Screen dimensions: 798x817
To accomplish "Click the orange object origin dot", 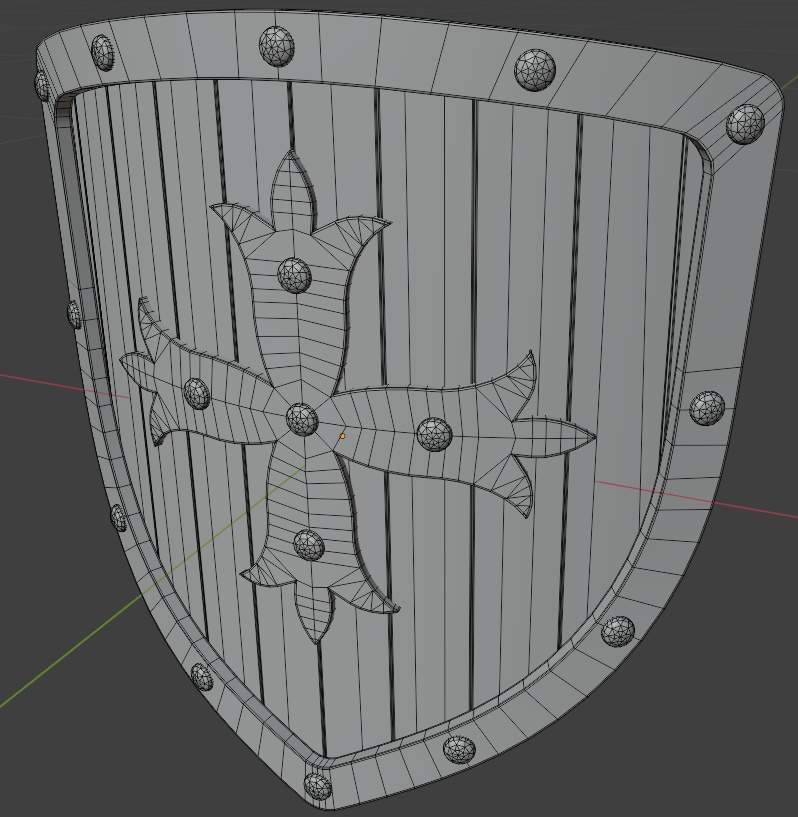I will 342,436.
